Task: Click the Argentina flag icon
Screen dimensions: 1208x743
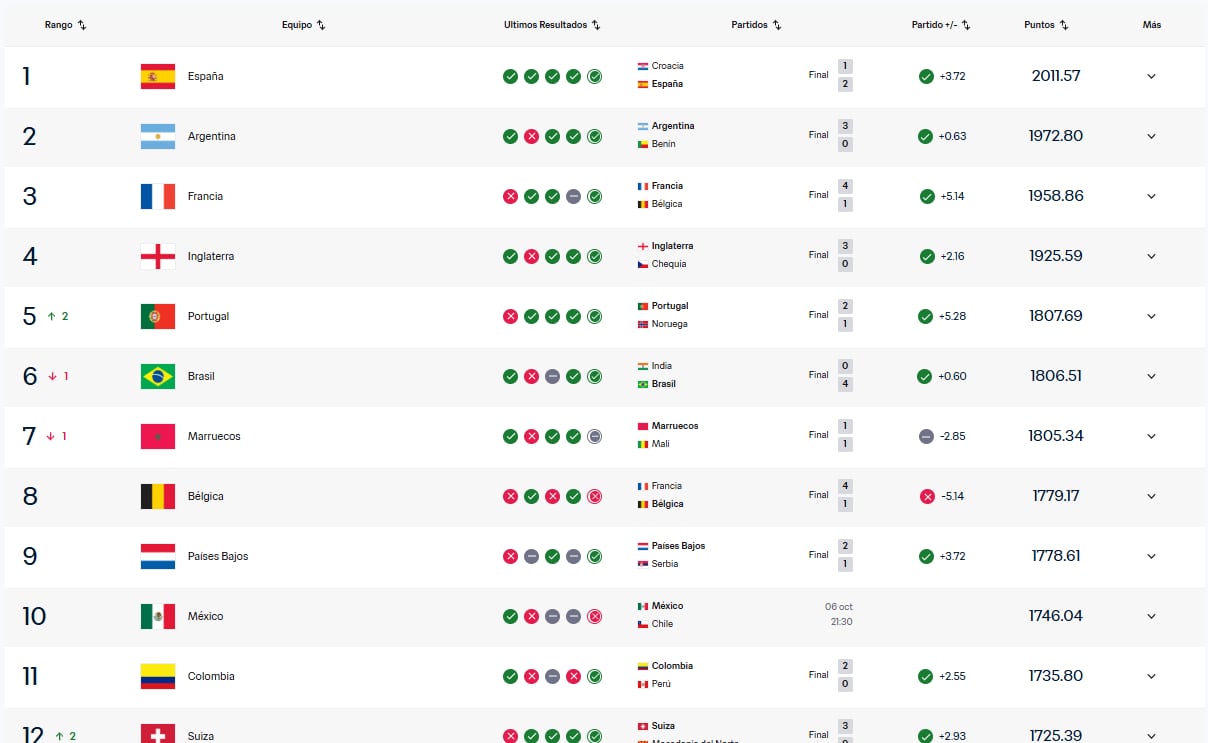Action: 158,136
